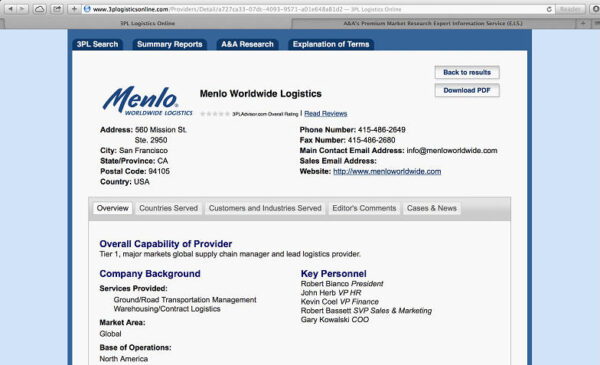Viewport: 600px width, 365px height.
Task: Open the Summary Reports tab
Action: [170, 44]
